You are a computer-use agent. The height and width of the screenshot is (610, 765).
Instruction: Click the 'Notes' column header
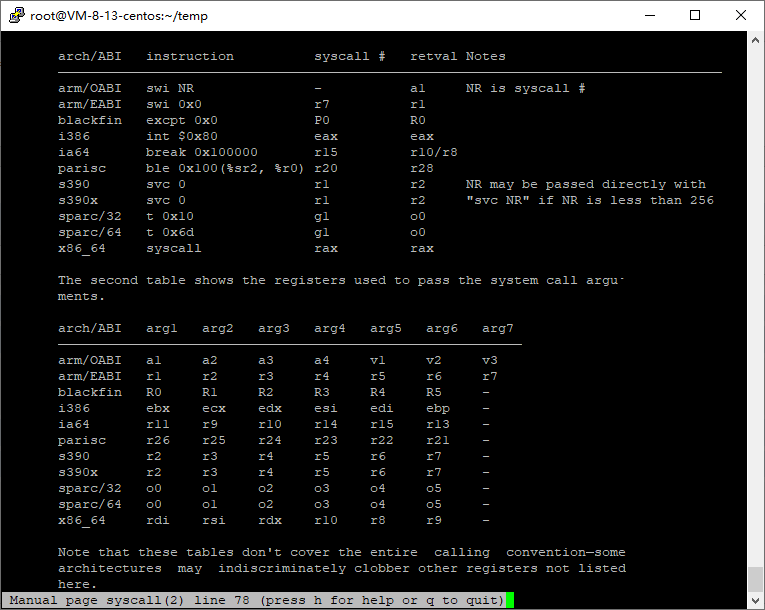point(485,56)
